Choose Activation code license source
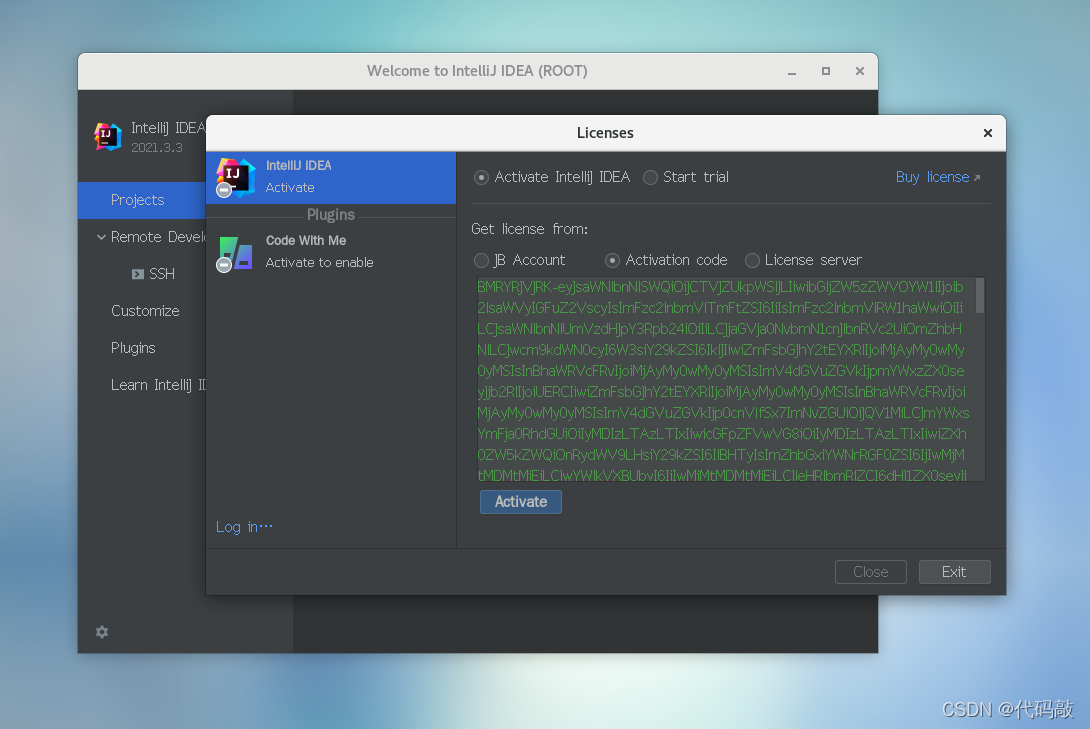 (x=612, y=260)
